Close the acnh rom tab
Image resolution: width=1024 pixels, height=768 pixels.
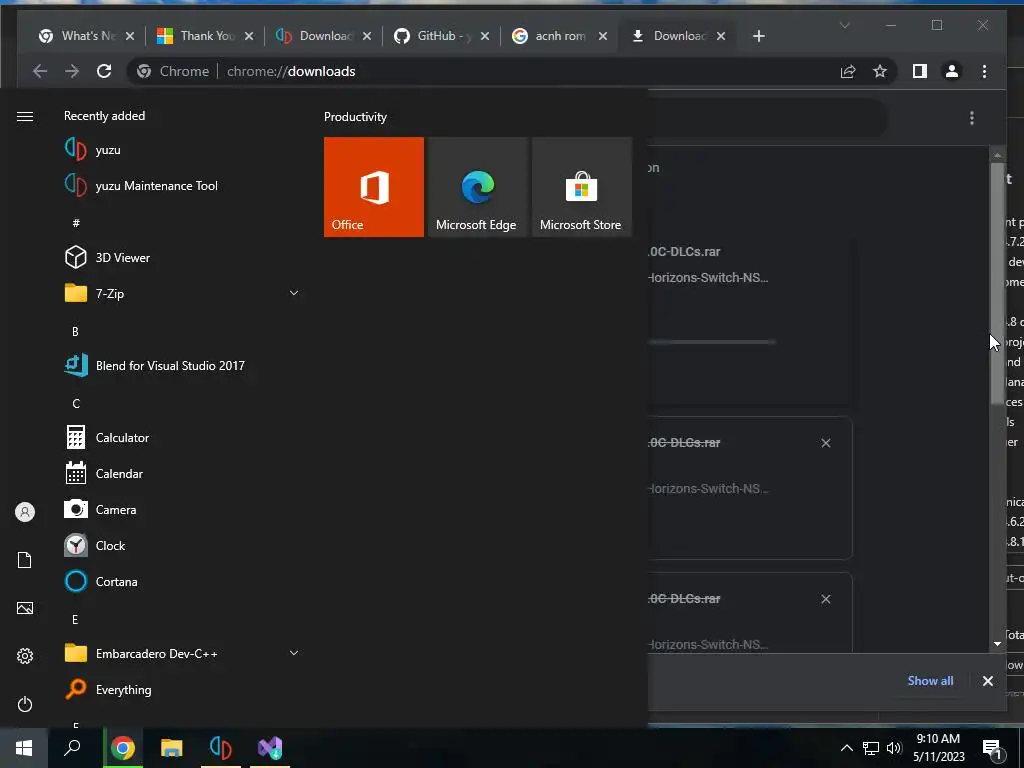(603, 36)
